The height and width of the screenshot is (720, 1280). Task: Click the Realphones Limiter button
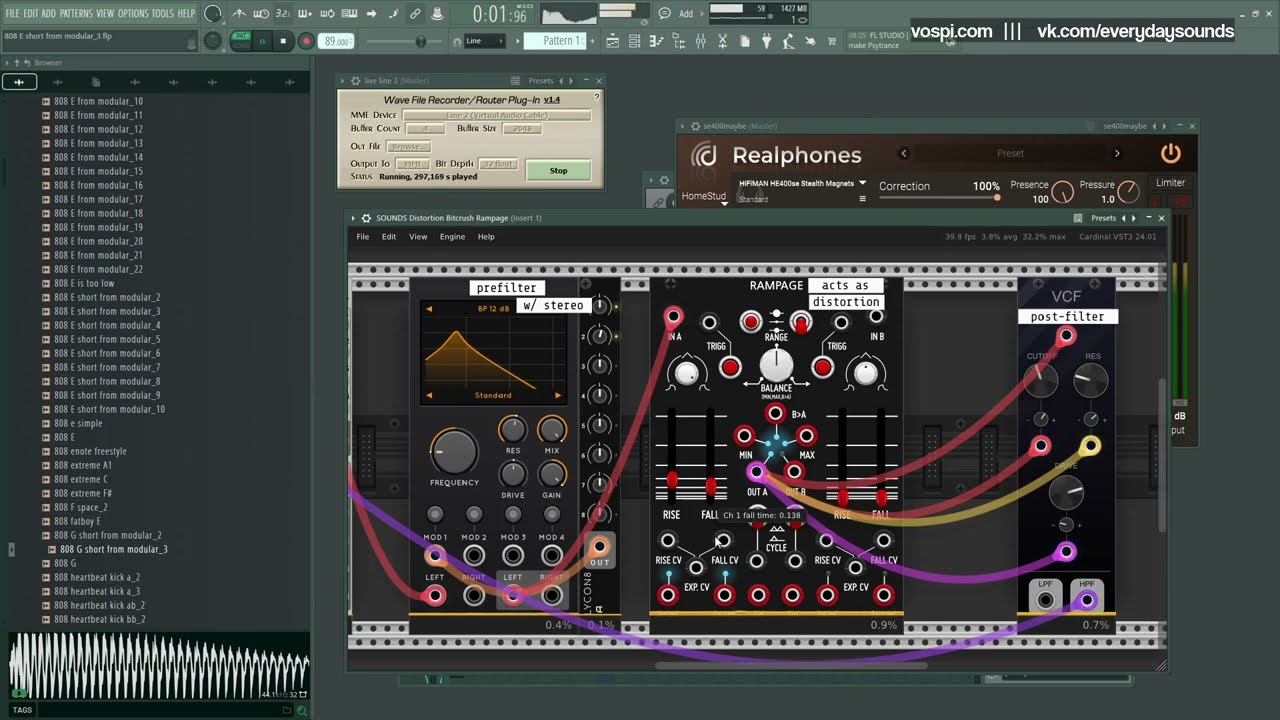(x=1170, y=183)
